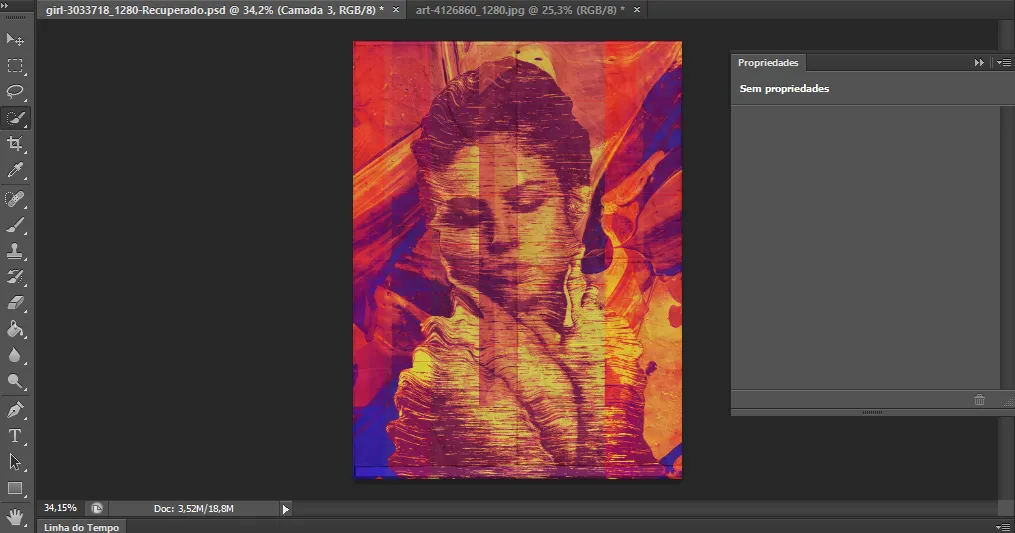Select the Lasso tool
Viewport: 1015px width, 533px height.
[15, 91]
